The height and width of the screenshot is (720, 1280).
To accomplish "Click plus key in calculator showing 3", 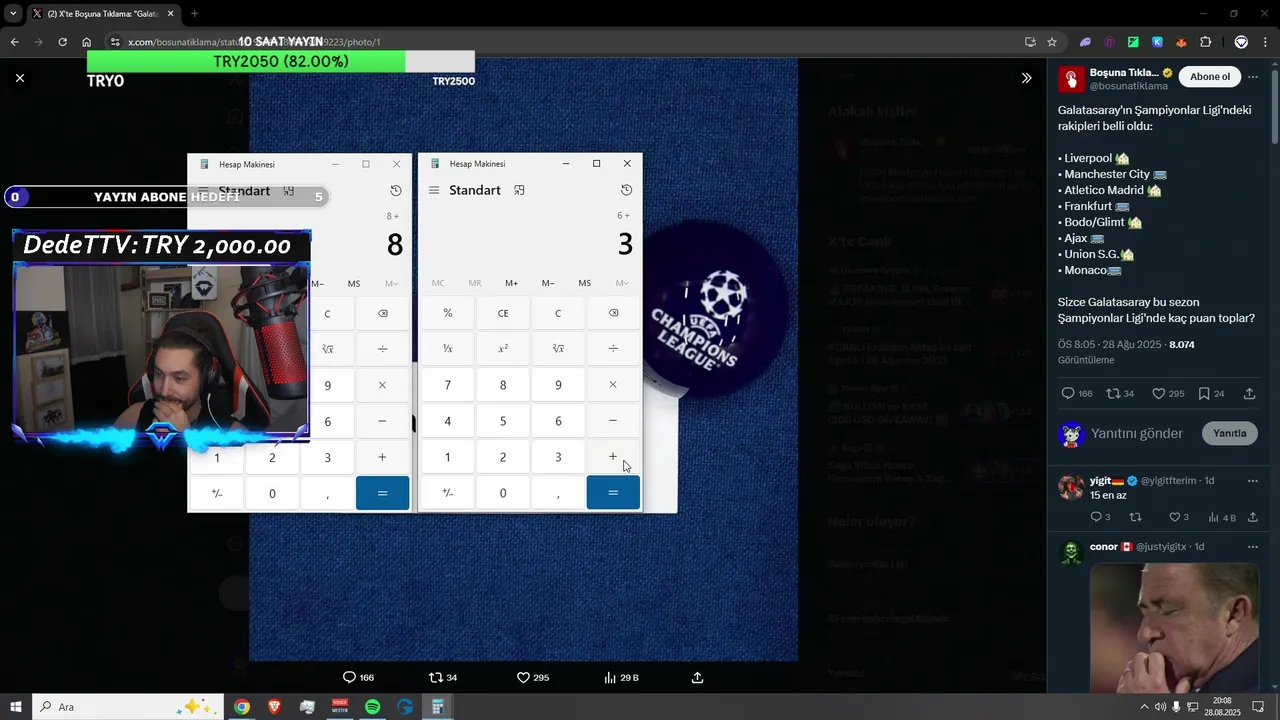I will tap(613, 457).
